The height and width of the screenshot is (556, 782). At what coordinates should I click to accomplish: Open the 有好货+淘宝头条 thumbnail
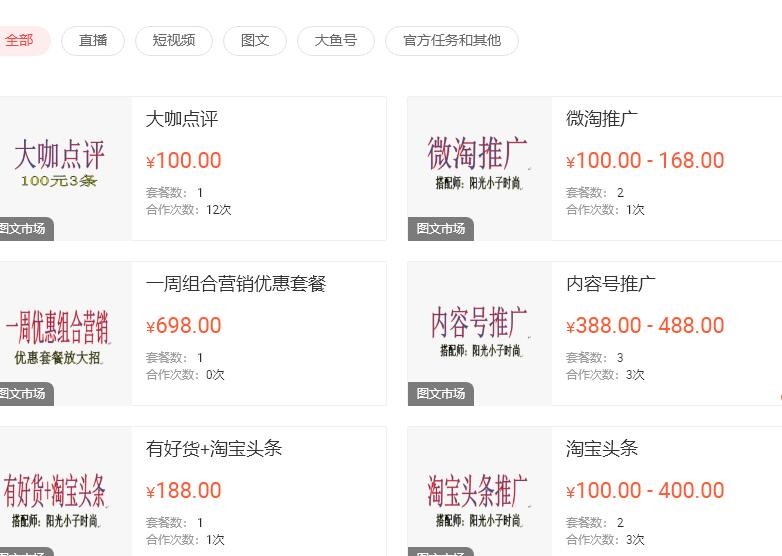point(65,491)
